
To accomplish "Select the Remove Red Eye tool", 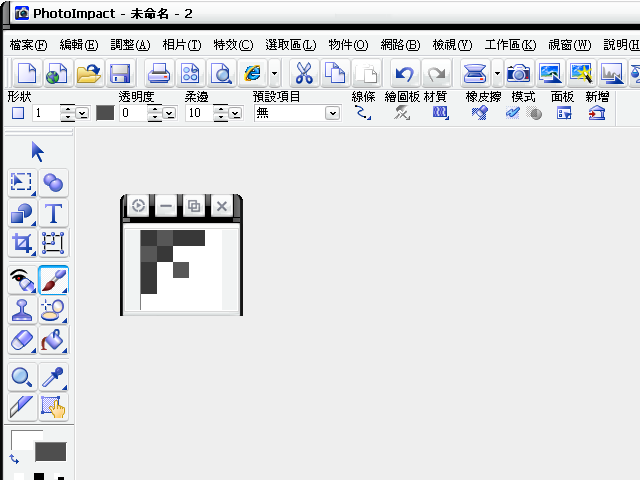I will (x=22, y=280).
